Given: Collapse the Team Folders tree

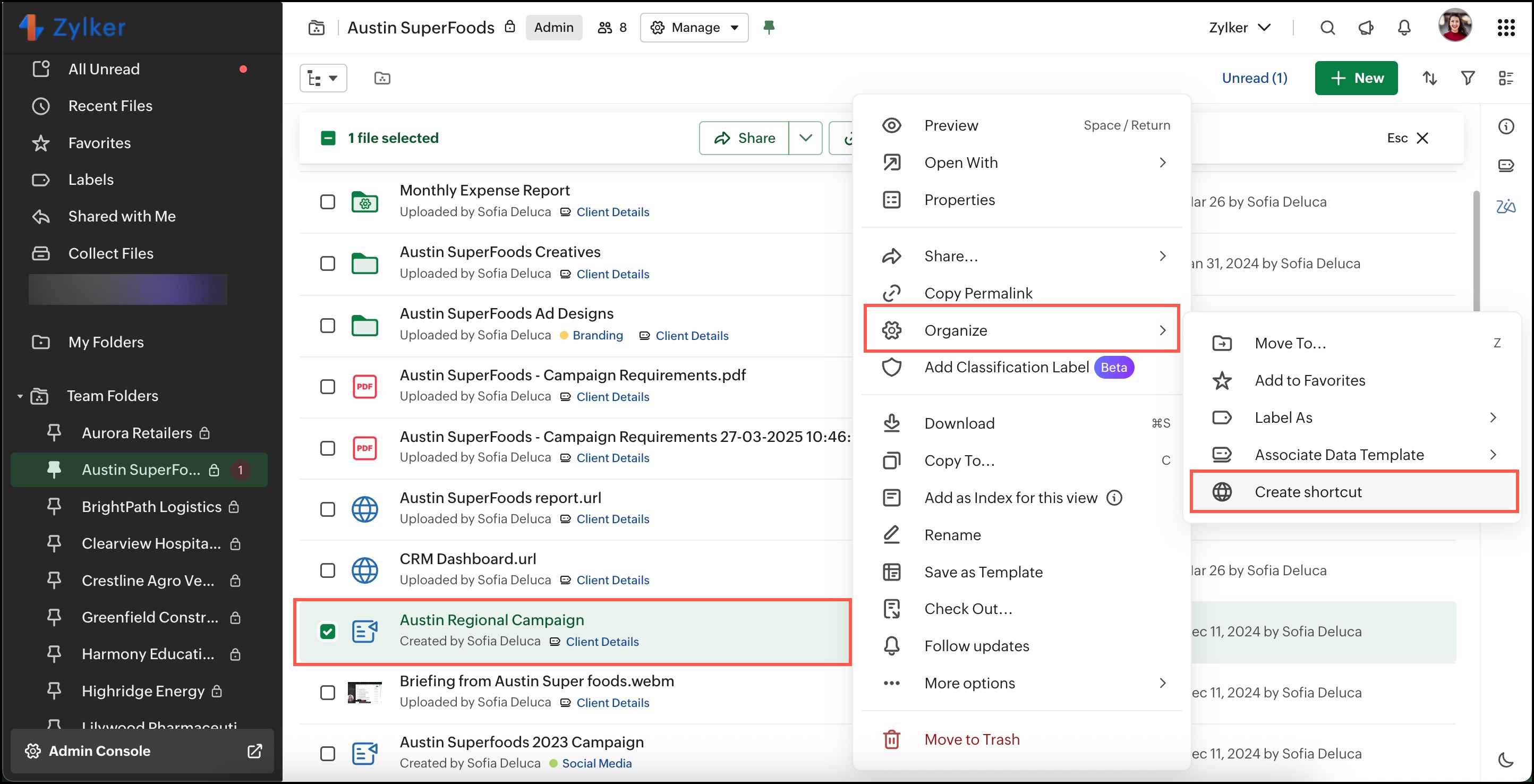Looking at the screenshot, I should (20, 396).
